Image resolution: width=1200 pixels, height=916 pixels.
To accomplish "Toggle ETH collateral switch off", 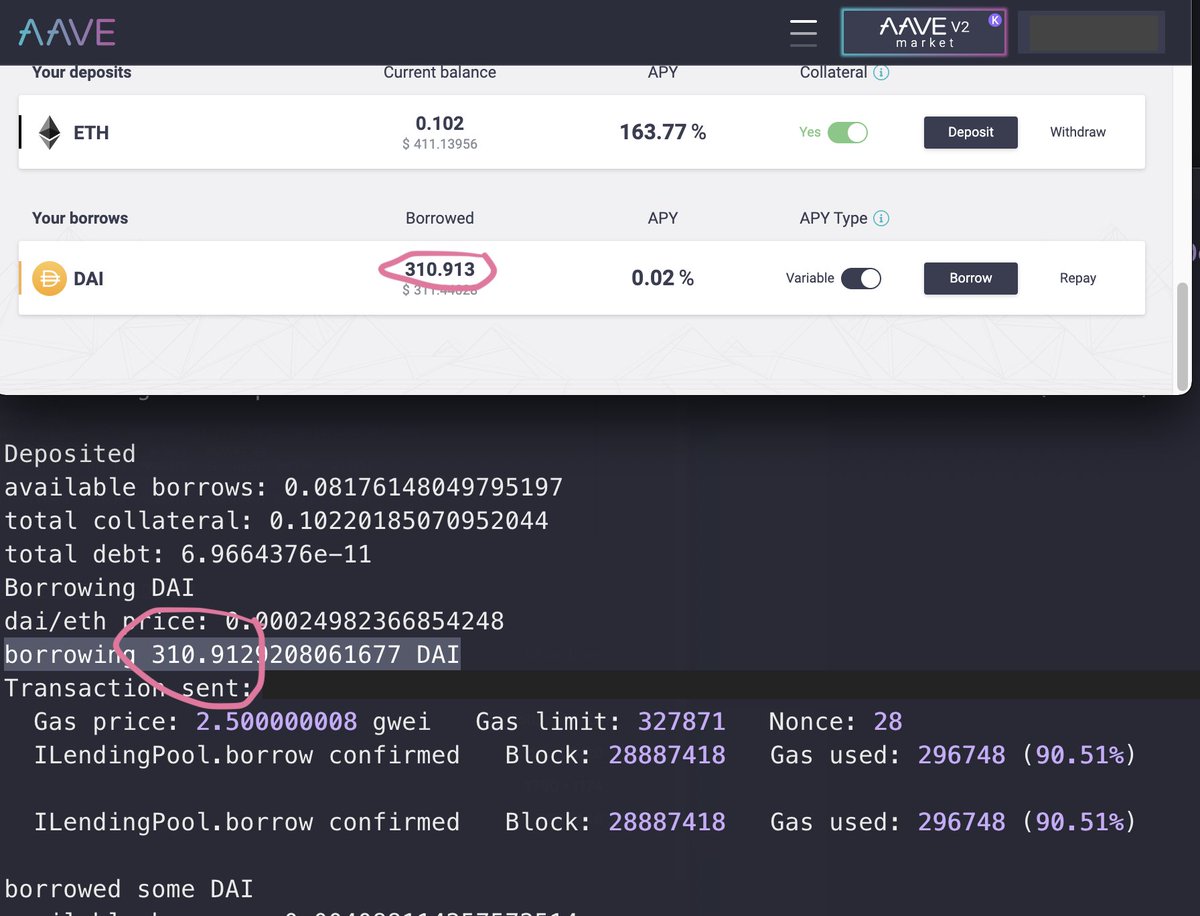I will click(847, 132).
